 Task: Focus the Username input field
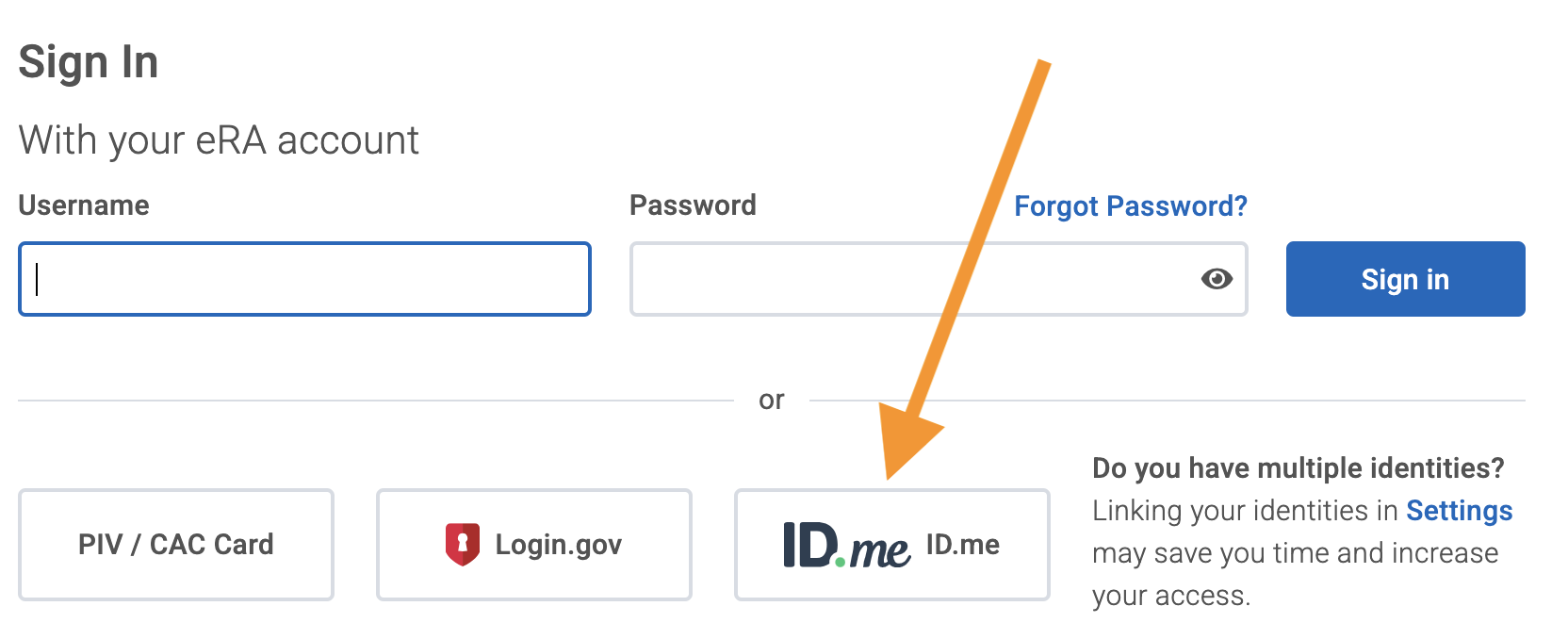tap(304, 279)
